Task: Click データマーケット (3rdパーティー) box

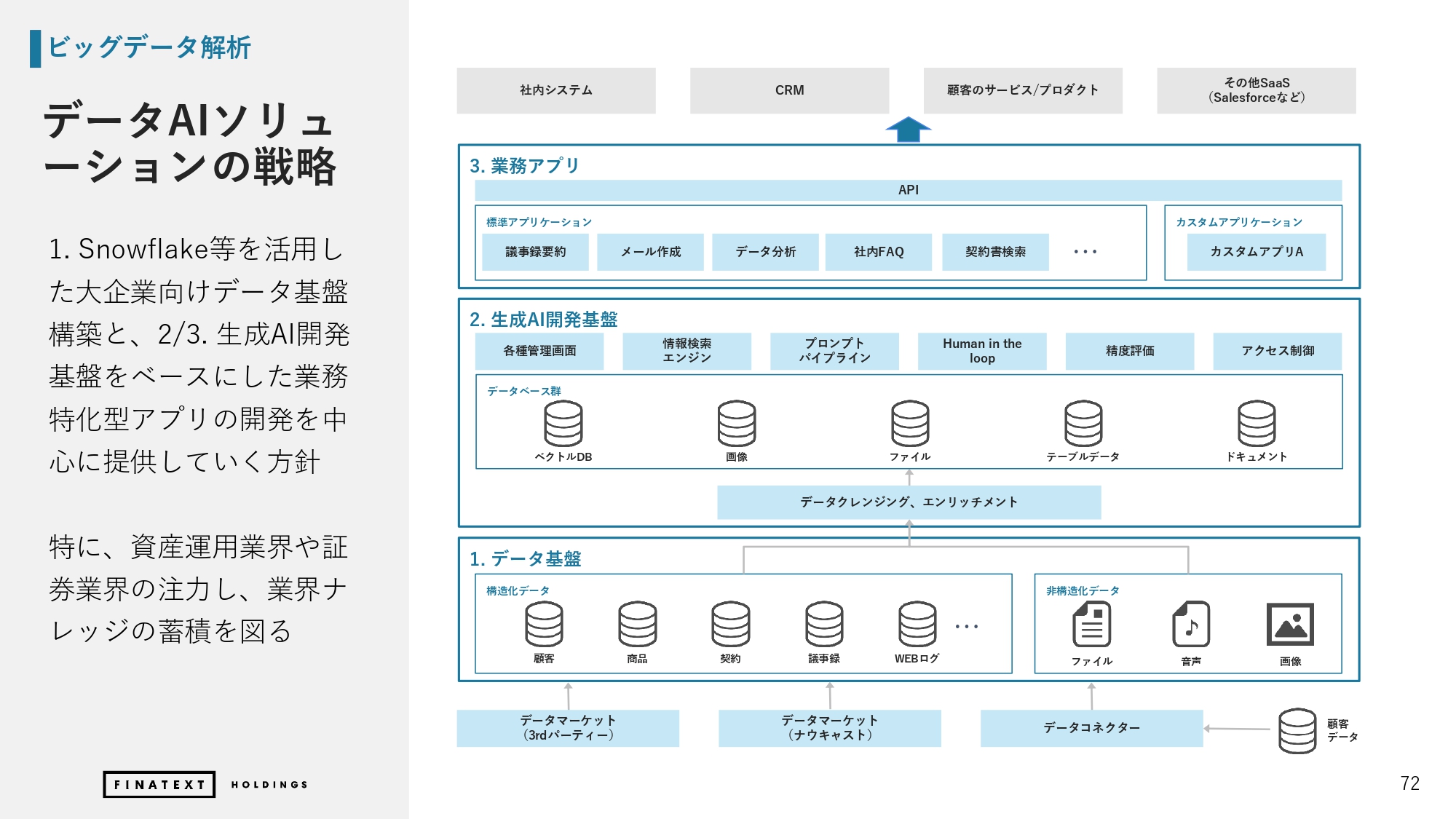Action: (x=568, y=728)
